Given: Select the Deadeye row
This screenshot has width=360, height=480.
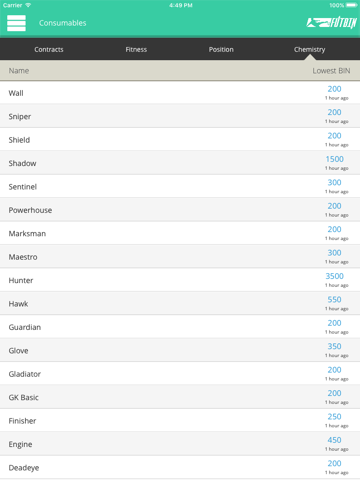Looking at the screenshot, I should pos(180,467).
